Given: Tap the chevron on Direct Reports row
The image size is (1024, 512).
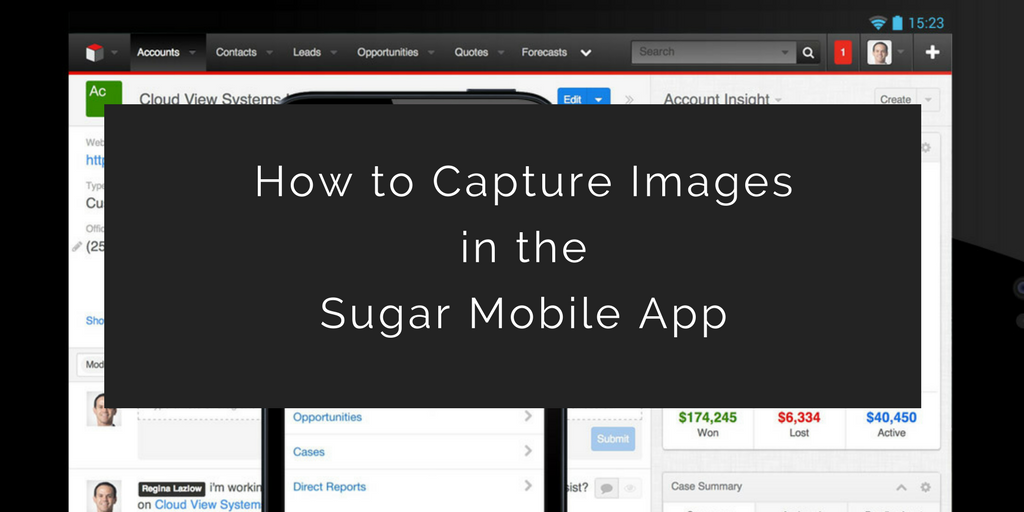Looking at the screenshot, I should pyautogui.click(x=528, y=485).
